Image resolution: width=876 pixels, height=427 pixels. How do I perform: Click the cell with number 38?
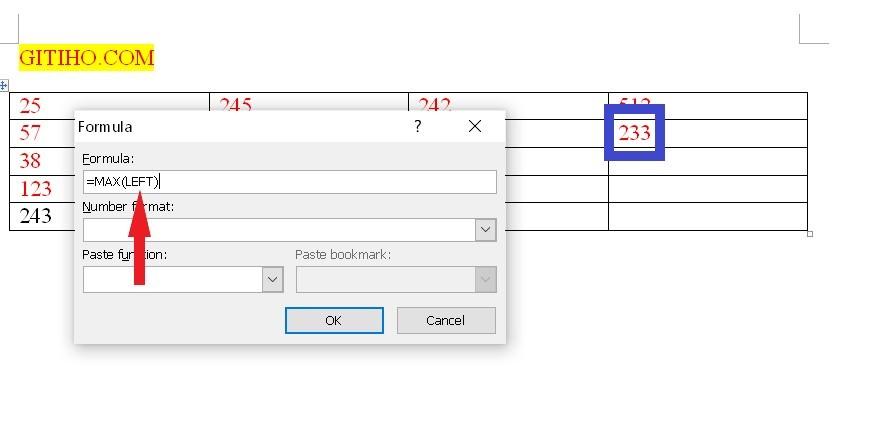click(30, 161)
